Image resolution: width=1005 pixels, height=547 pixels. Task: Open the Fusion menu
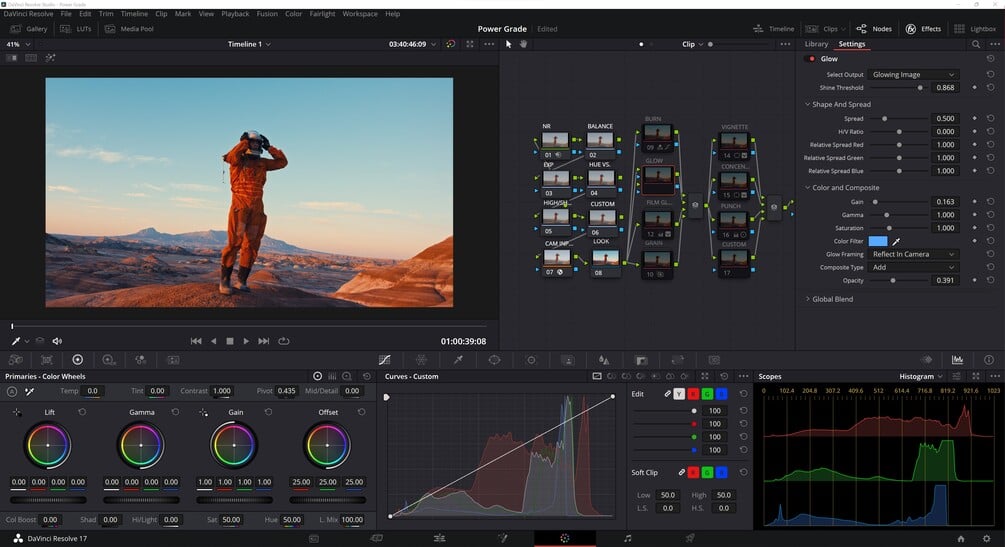point(267,14)
